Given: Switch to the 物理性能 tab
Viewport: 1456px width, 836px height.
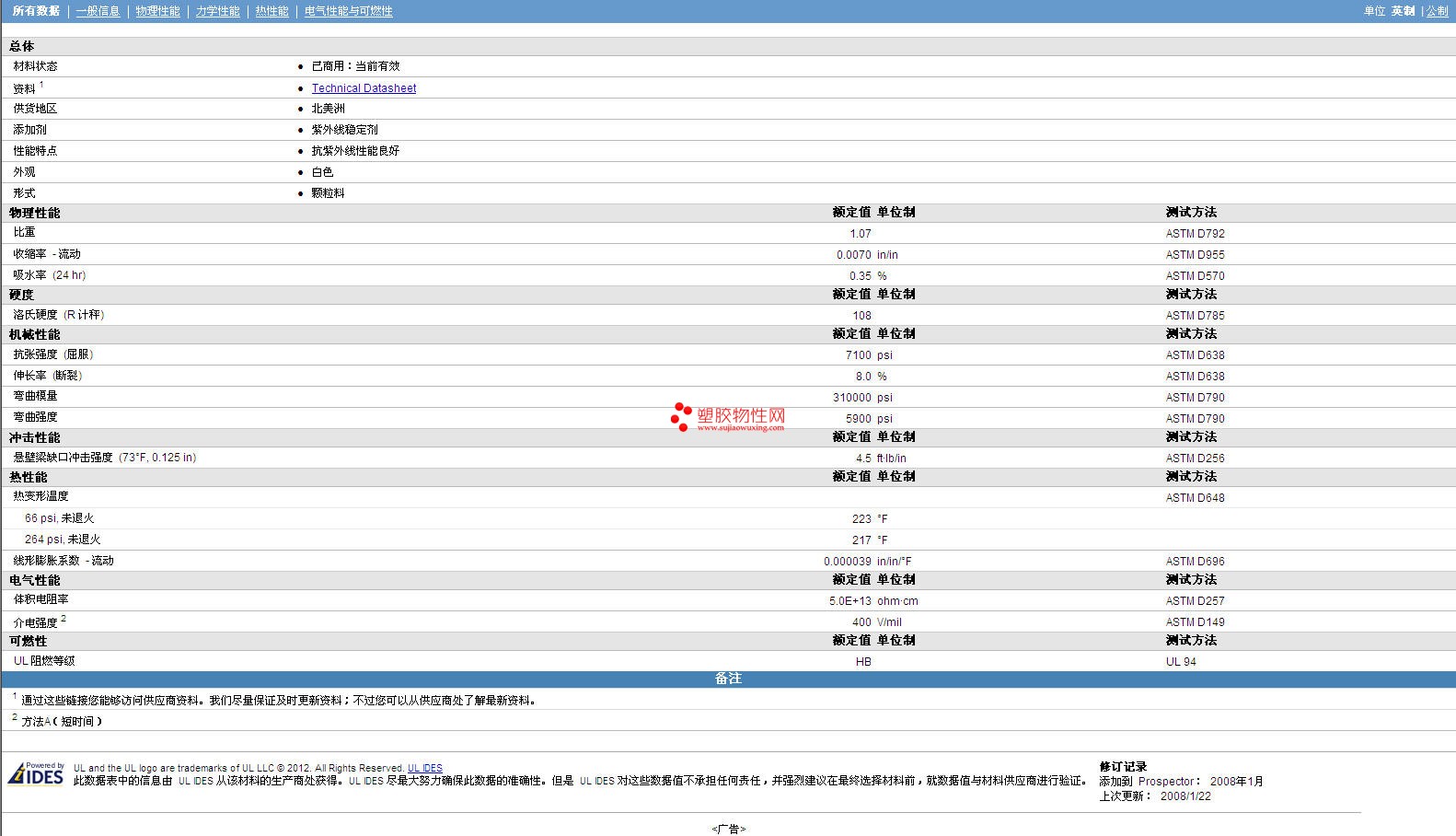Looking at the screenshot, I should pos(157,11).
